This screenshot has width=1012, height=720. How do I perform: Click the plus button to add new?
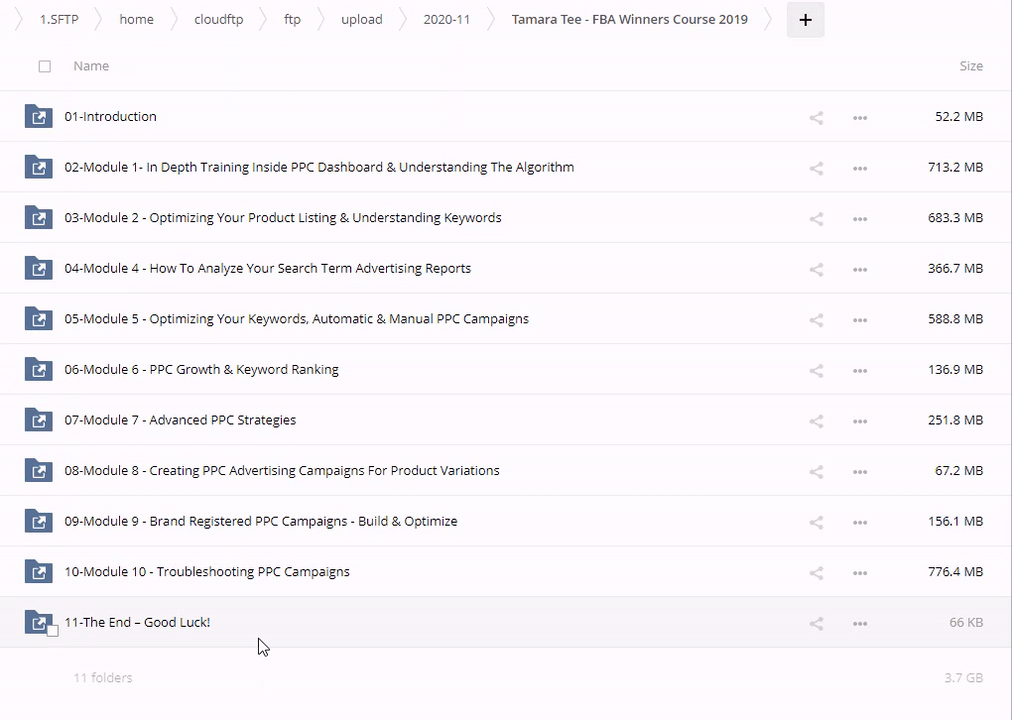tap(805, 20)
